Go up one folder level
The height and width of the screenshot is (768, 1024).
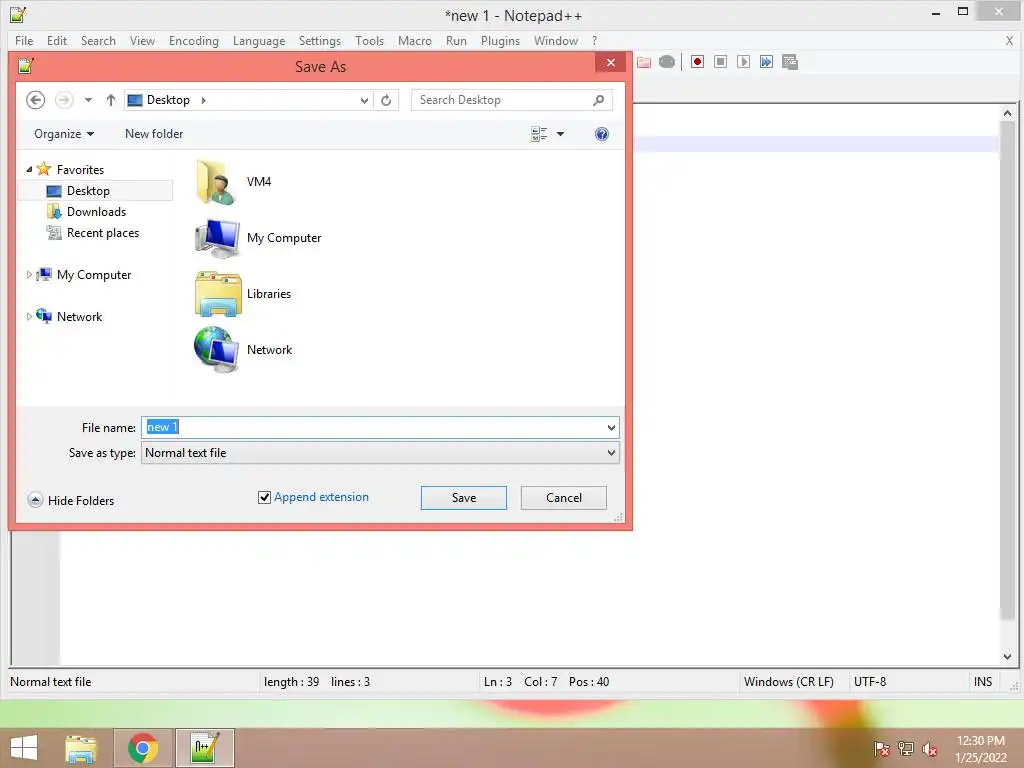110,100
